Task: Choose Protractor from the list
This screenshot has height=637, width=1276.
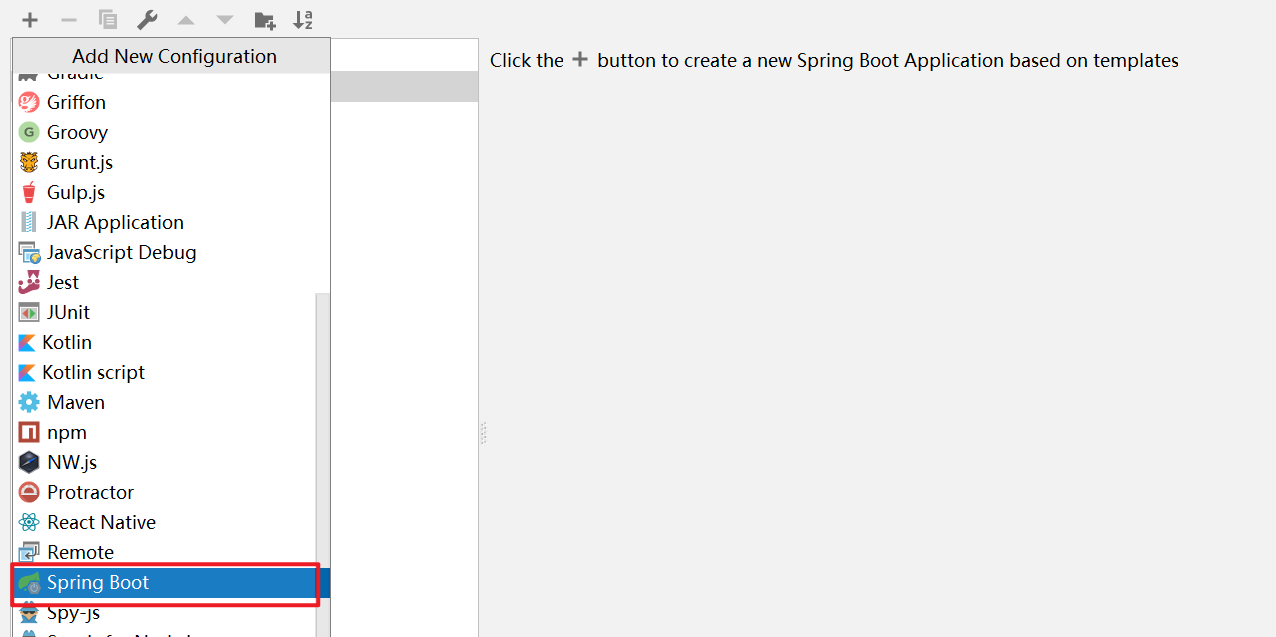Action: coord(164,492)
